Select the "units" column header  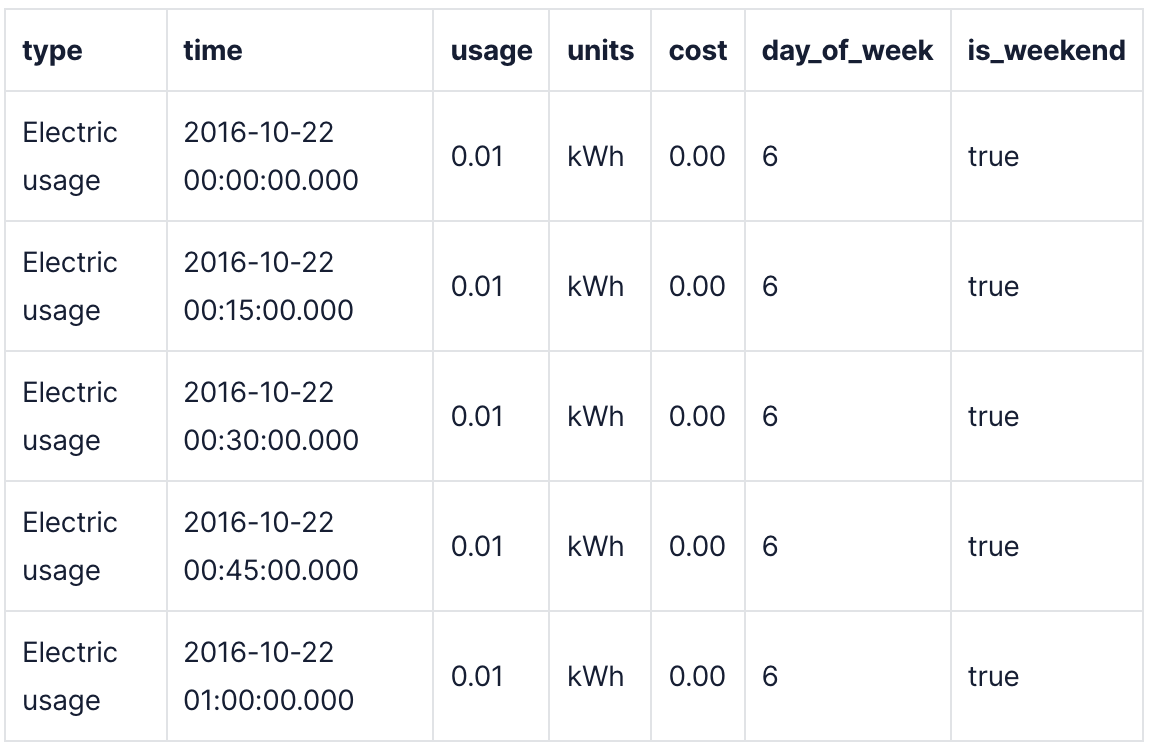(x=600, y=51)
